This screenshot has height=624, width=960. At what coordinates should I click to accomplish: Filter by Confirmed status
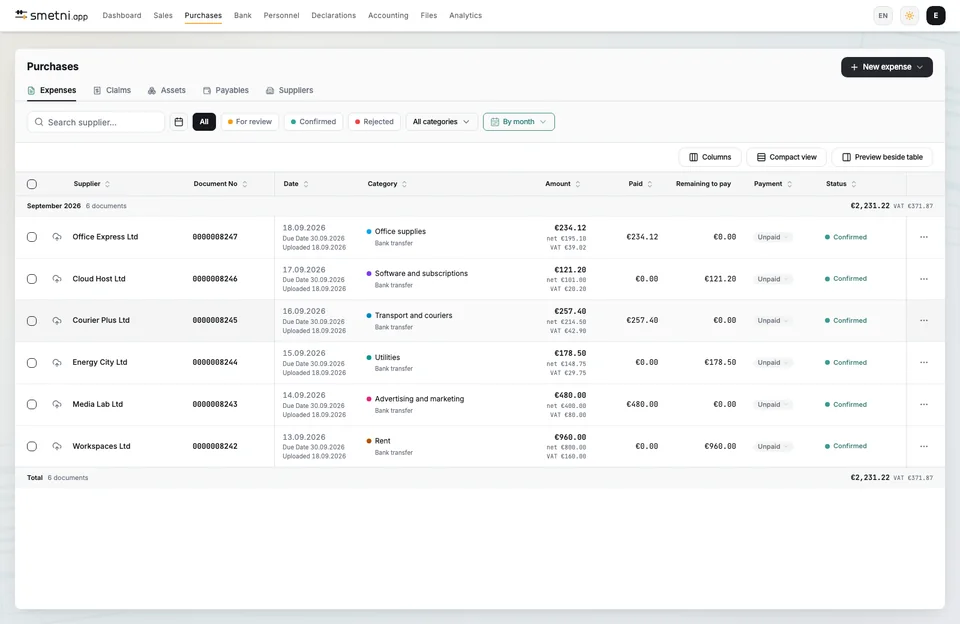pos(313,122)
